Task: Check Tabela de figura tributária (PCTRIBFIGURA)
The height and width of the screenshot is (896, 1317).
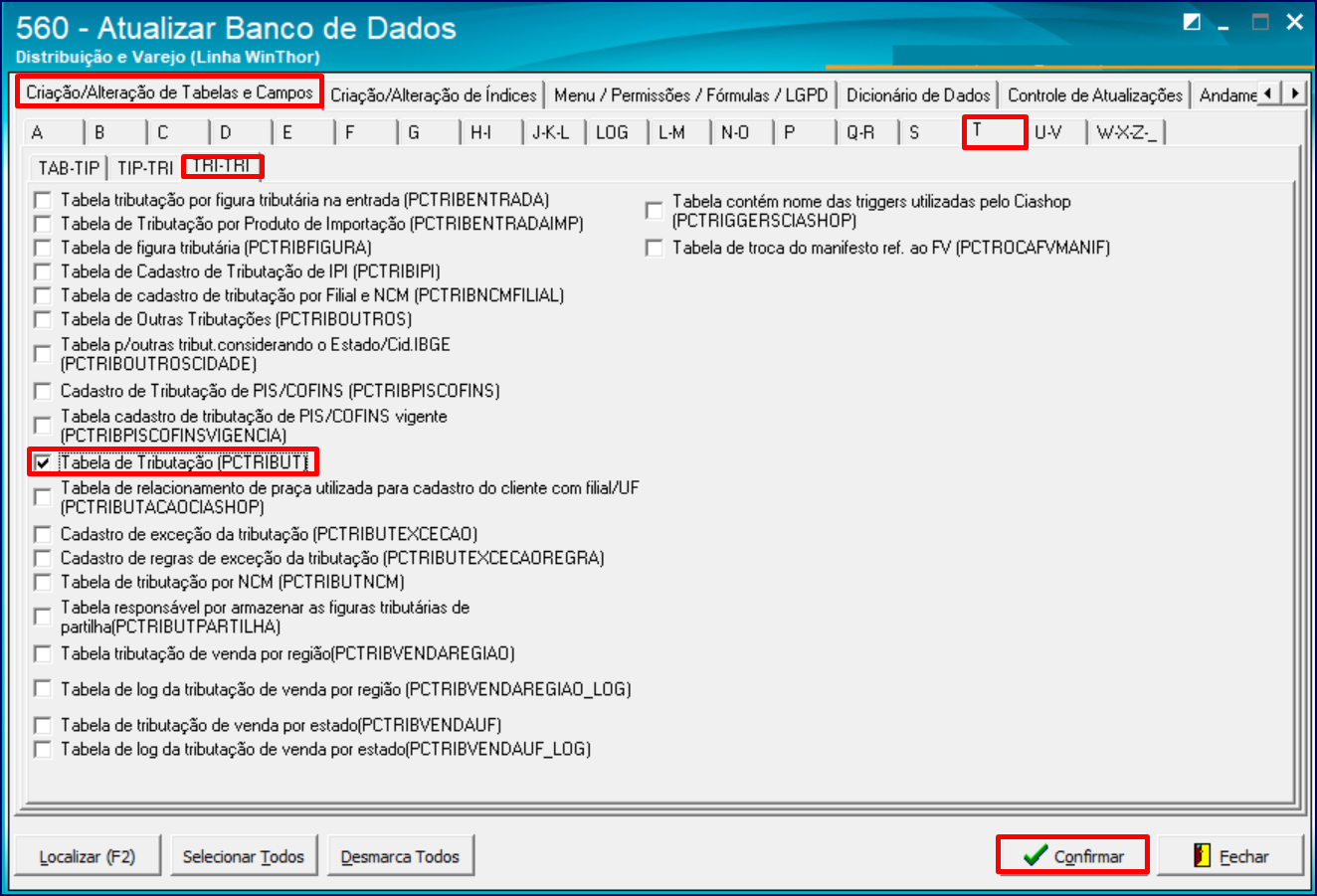Action: coord(43,248)
